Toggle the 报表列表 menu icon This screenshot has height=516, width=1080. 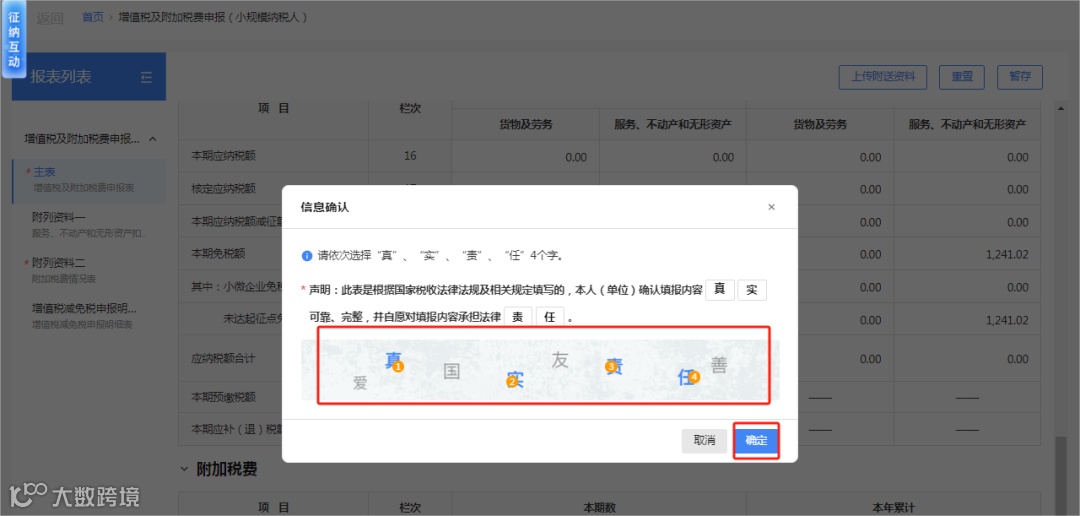tap(146, 77)
